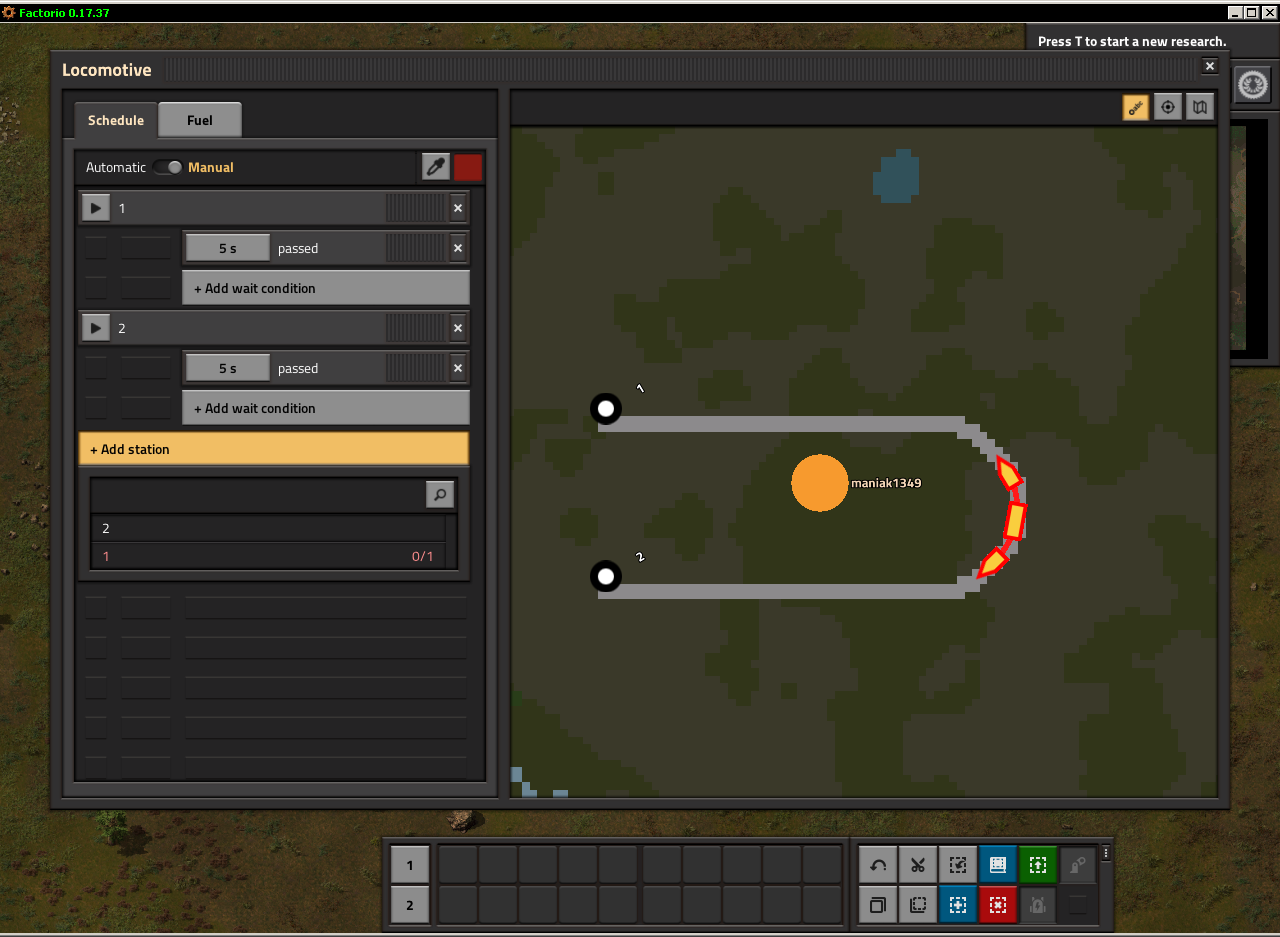The height and width of the screenshot is (937, 1280).
Task: Remove station 2 from the schedule
Action: [x=458, y=328]
